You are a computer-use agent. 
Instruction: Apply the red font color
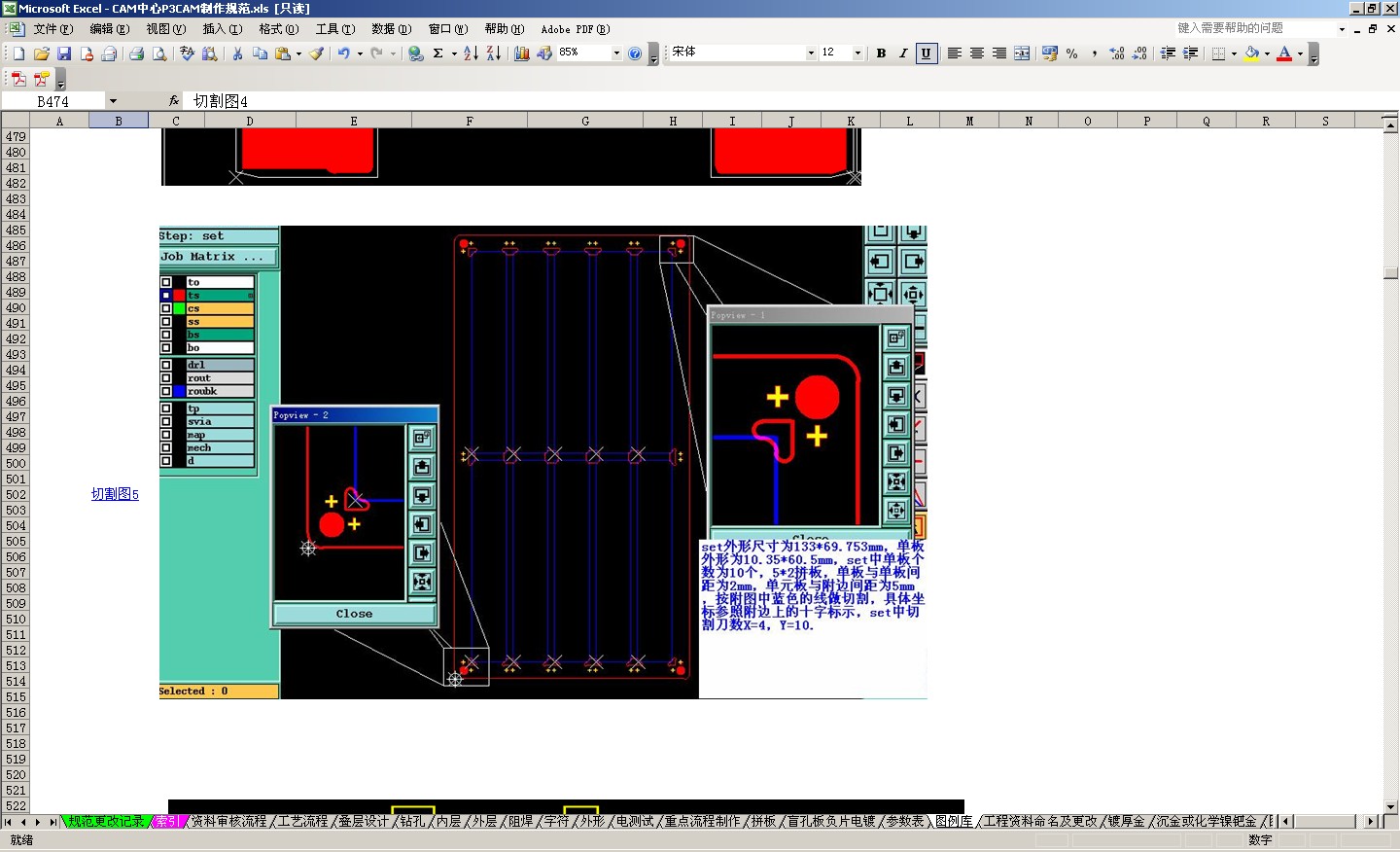coord(1284,53)
